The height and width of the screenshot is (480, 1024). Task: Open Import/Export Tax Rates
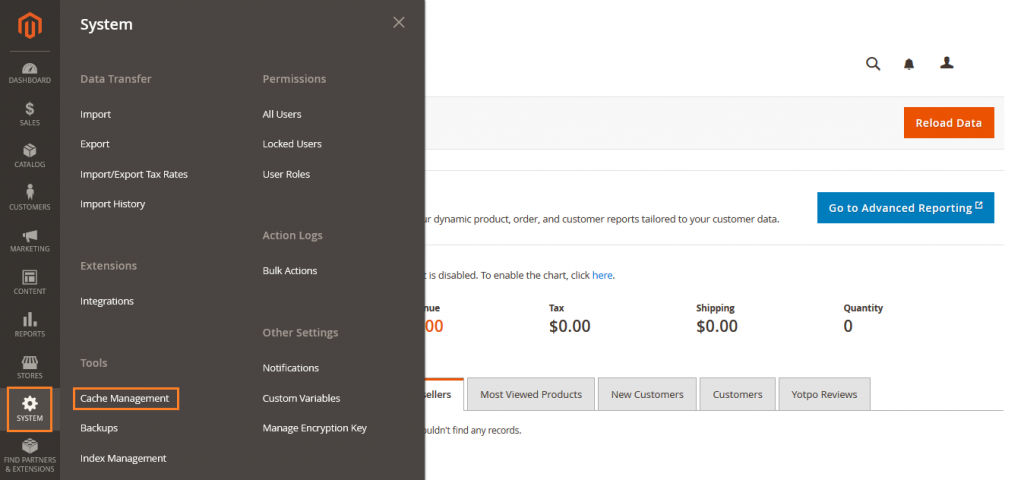pyautogui.click(x=134, y=174)
